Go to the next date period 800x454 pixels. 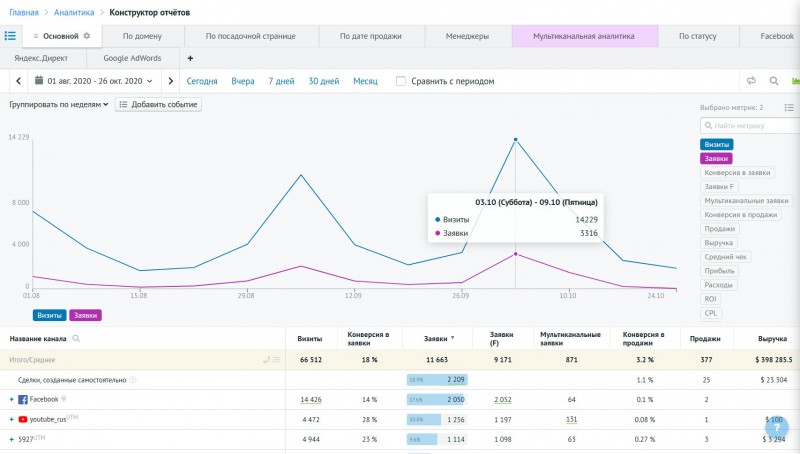tap(171, 81)
